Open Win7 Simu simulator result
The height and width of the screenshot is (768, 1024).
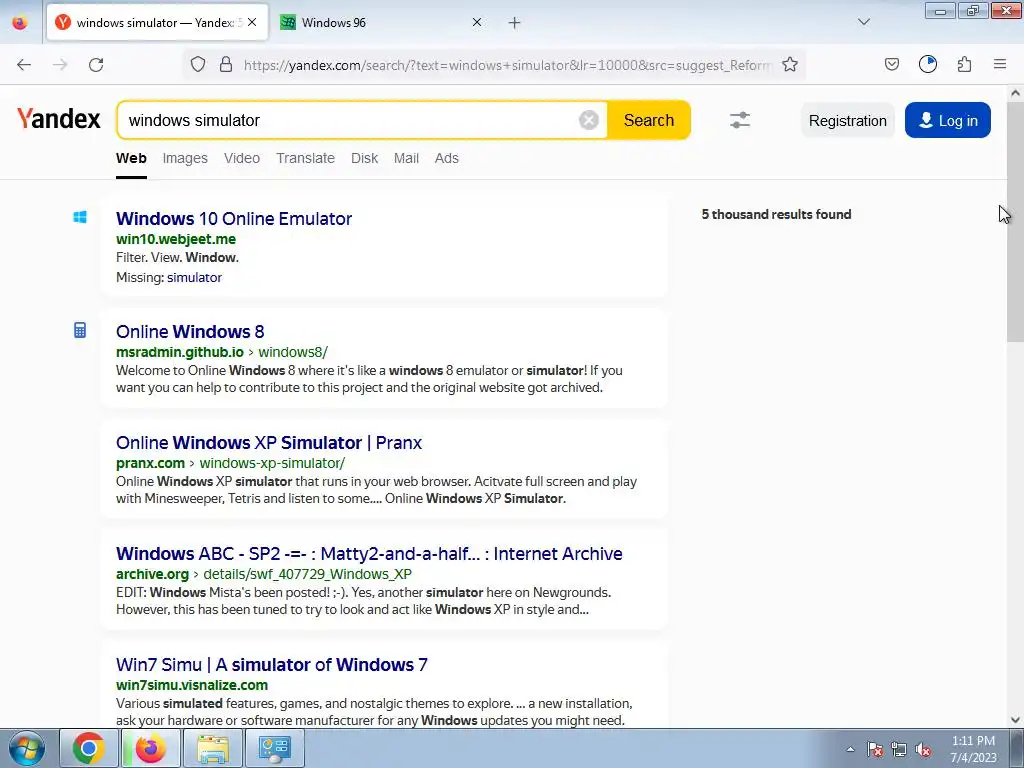(x=272, y=665)
